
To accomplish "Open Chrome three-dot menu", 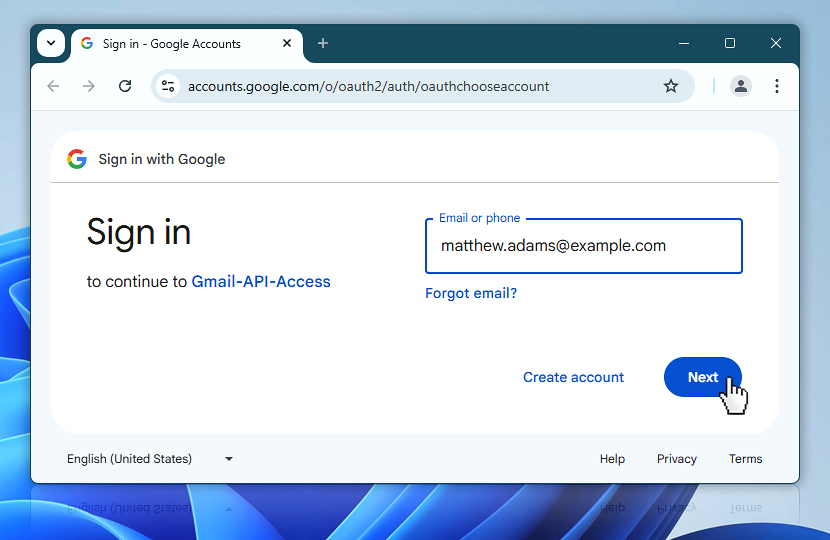I will tap(777, 86).
